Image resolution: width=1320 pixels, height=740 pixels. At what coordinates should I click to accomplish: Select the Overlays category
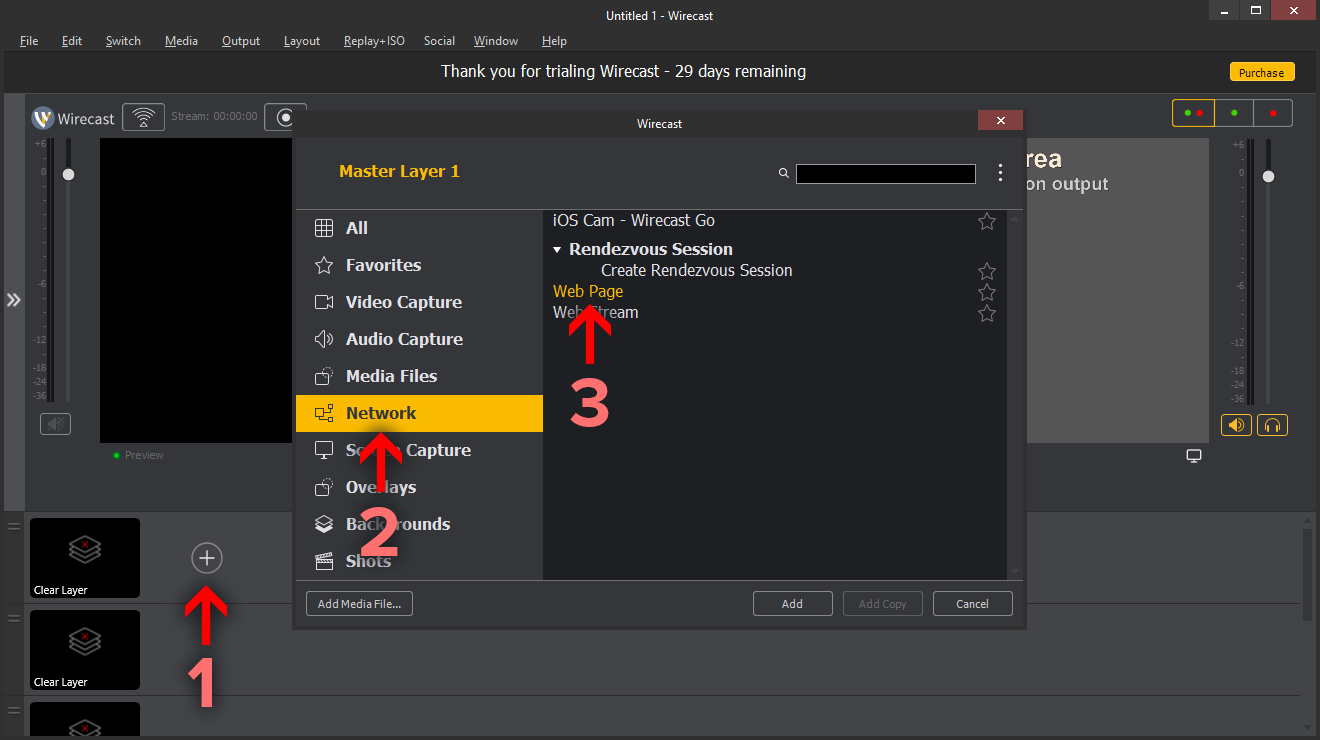coord(419,487)
